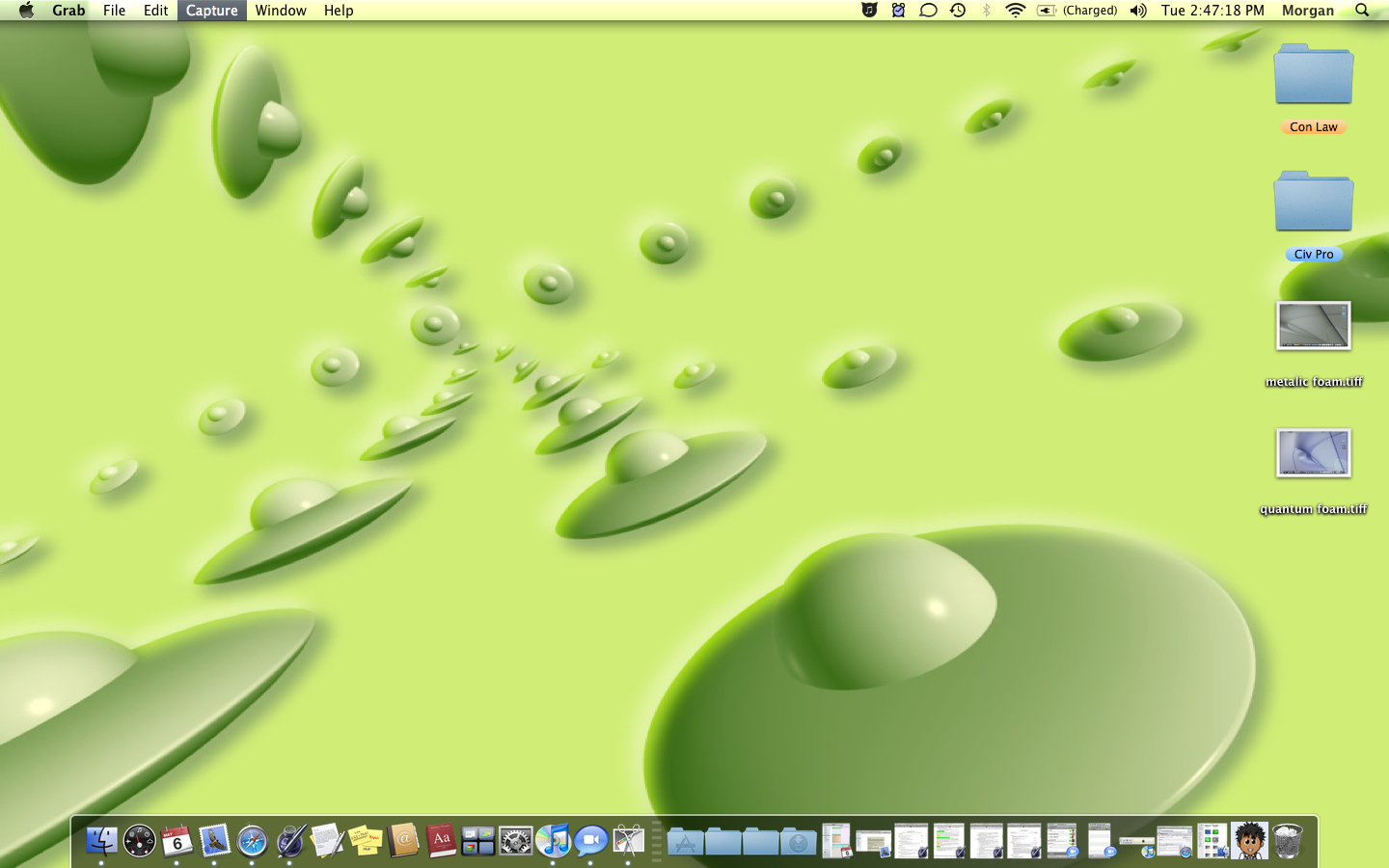The height and width of the screenshot is (868, 1389).
Task: Open the Address Book icon in the Dock
Action: 403,841
